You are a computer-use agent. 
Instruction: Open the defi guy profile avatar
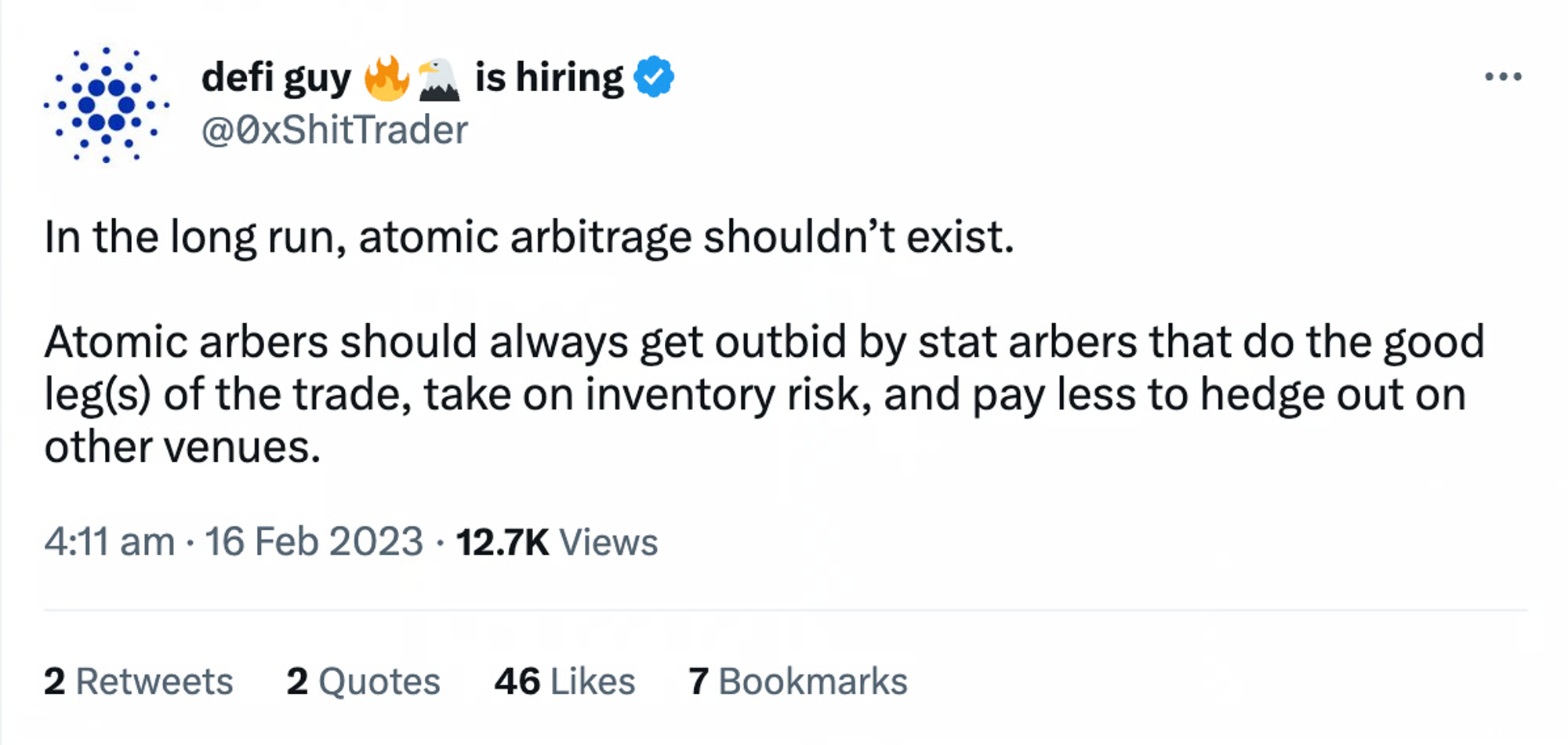coord(106,105)
